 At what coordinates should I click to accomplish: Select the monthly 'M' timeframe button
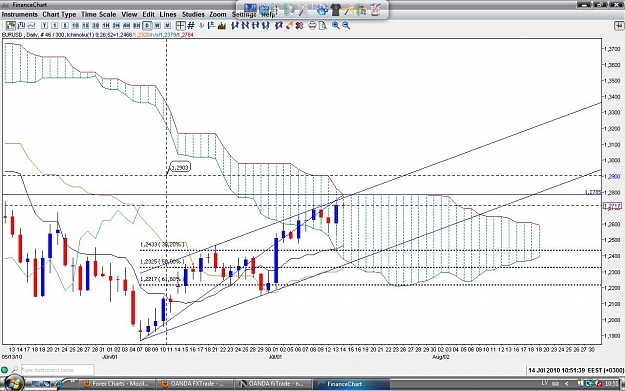pos(168,26)
